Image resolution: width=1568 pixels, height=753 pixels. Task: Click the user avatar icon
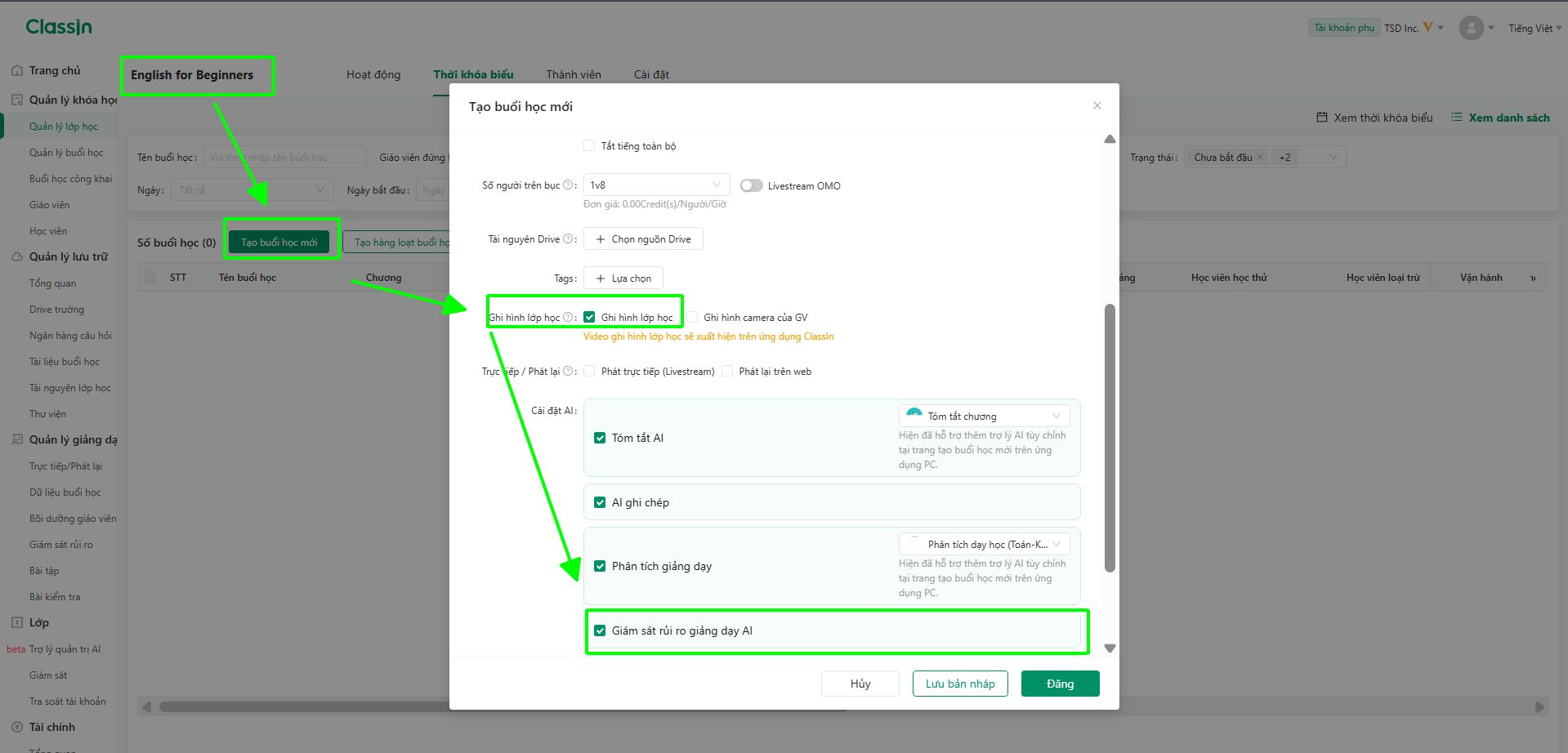[x=1471, y=28]
